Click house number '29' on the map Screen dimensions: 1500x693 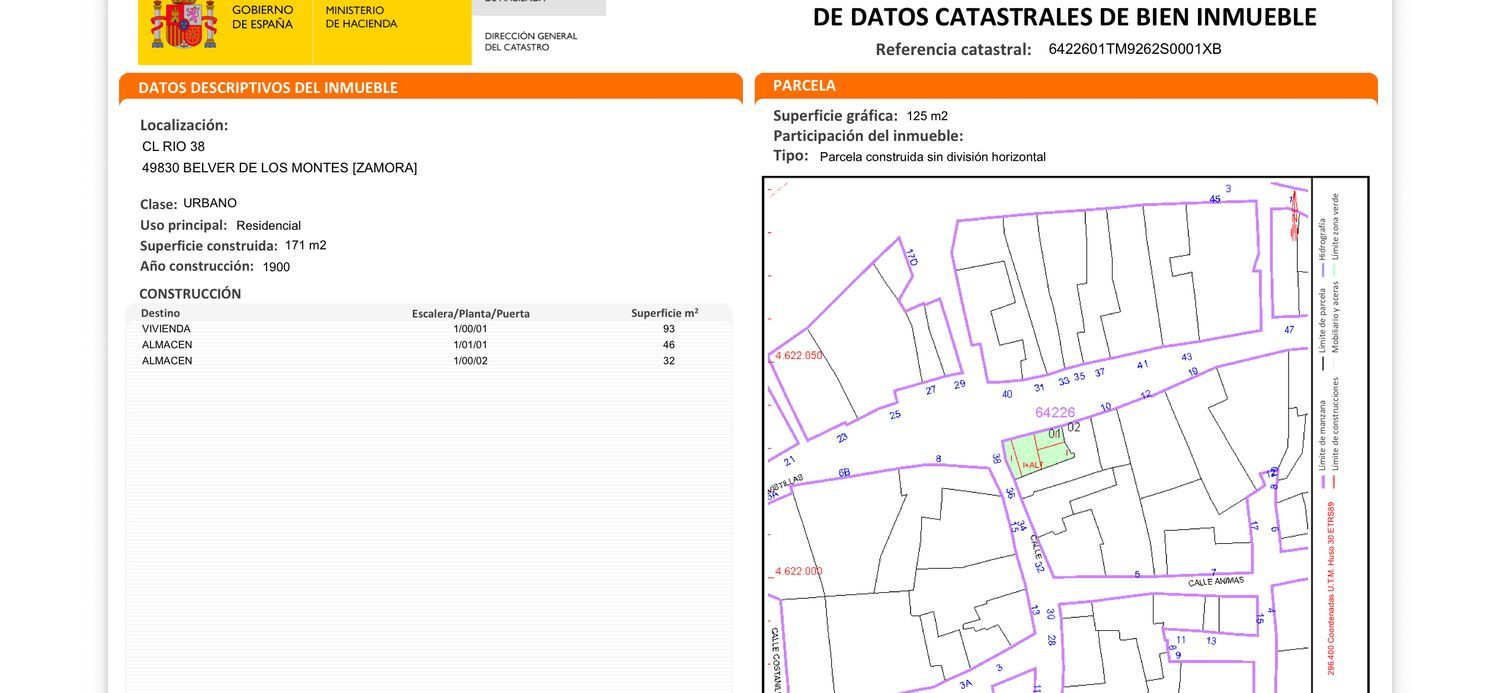click(x=959, y=384)
